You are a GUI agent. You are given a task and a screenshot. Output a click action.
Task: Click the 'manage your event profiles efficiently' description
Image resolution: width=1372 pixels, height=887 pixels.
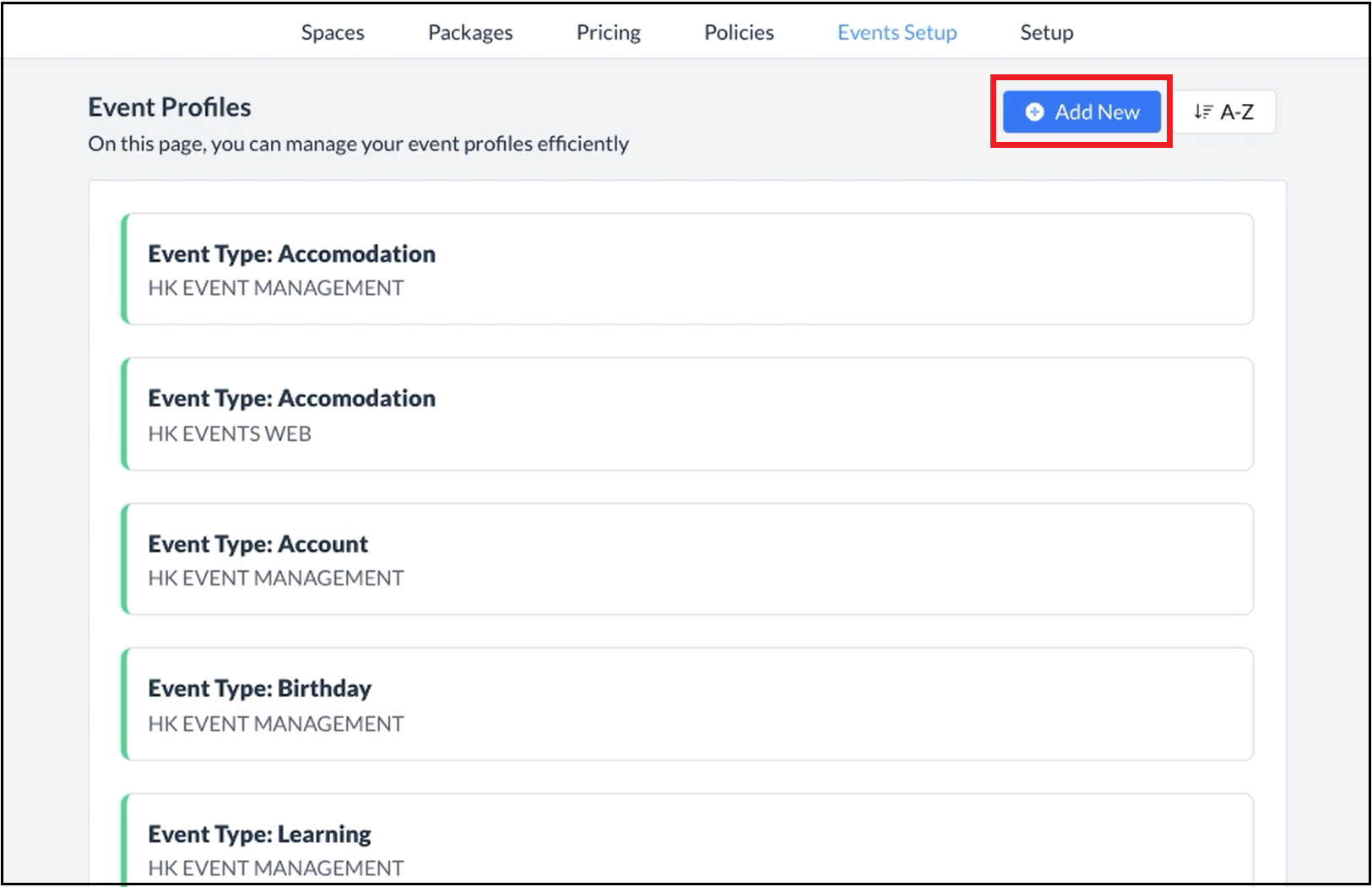point(358,144)
